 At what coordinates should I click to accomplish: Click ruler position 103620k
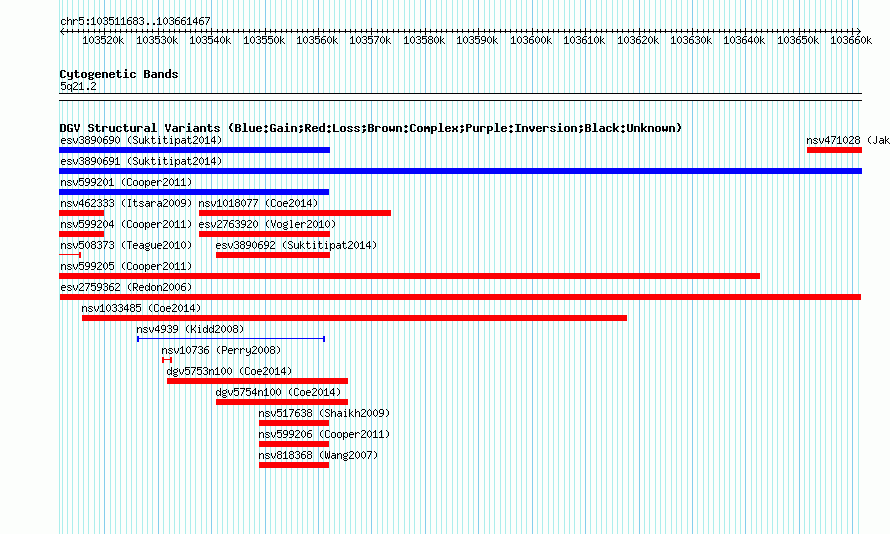638,40
